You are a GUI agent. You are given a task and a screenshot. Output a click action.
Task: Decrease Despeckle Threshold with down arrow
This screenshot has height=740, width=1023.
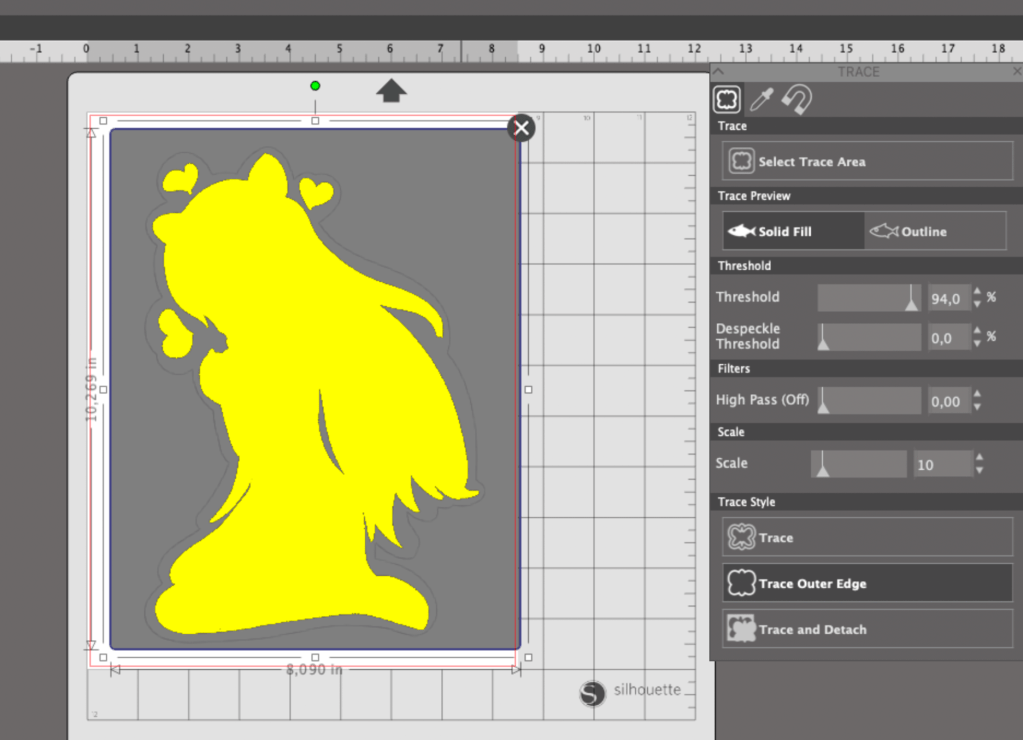977,344
